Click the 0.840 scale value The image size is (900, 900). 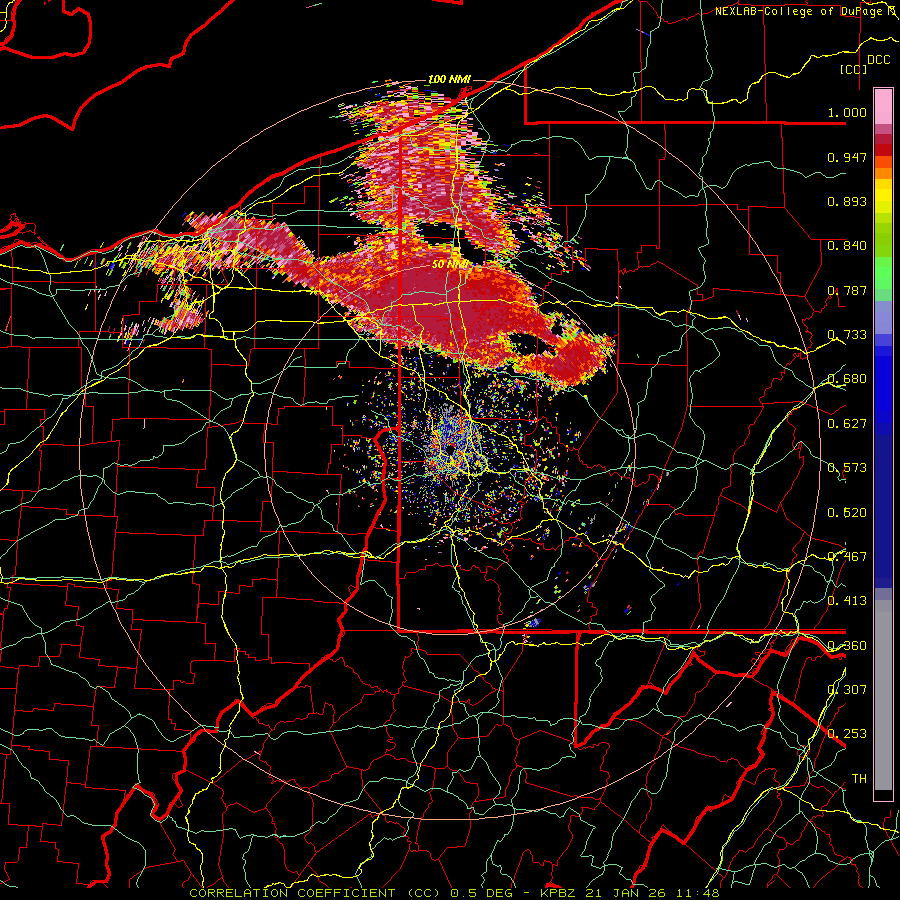tap(847, 246)
